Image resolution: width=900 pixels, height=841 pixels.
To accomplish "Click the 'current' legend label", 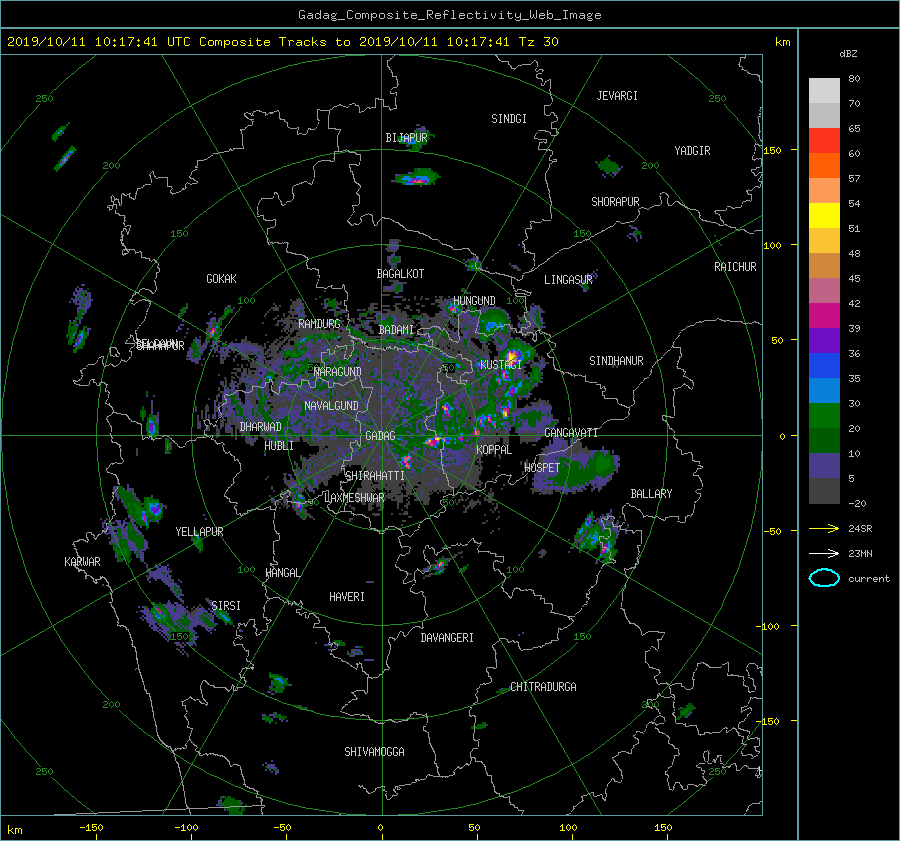I will pos(869,579).
